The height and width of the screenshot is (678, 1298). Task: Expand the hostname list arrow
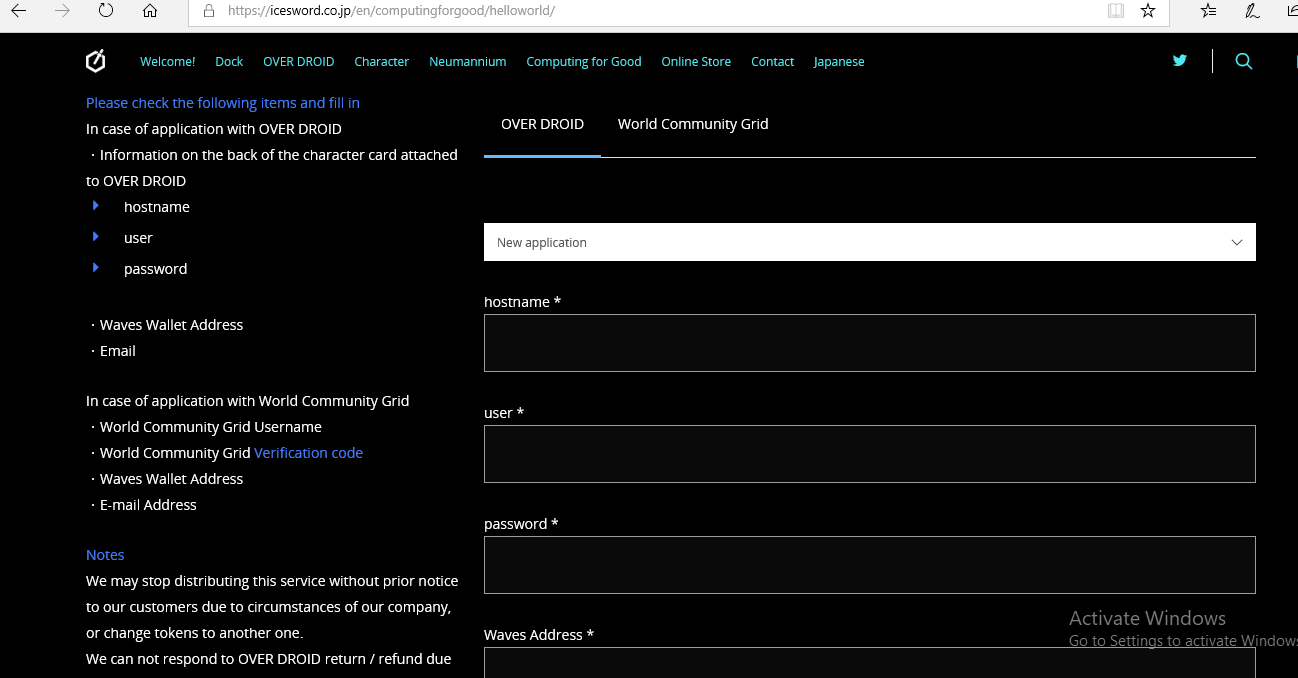96,206
